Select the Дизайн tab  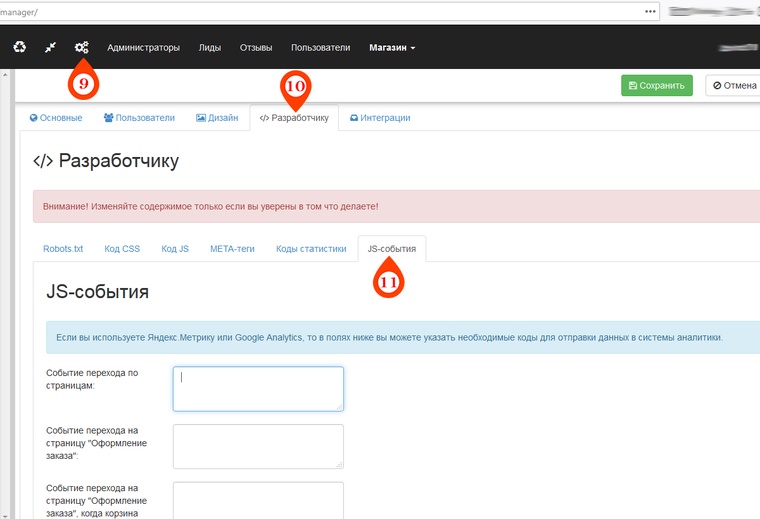(217, 118)
